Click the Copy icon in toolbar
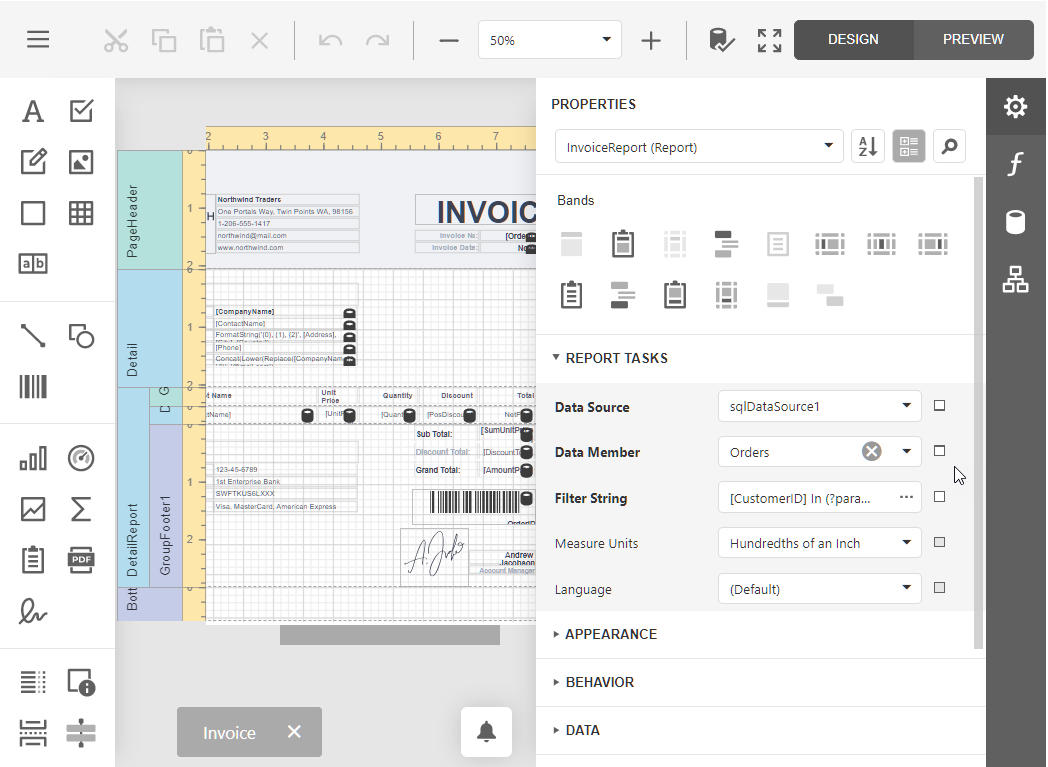Image resolution: width=1048 pixels, height=767 pixels. pyautogui.click(x=164, y=40)
